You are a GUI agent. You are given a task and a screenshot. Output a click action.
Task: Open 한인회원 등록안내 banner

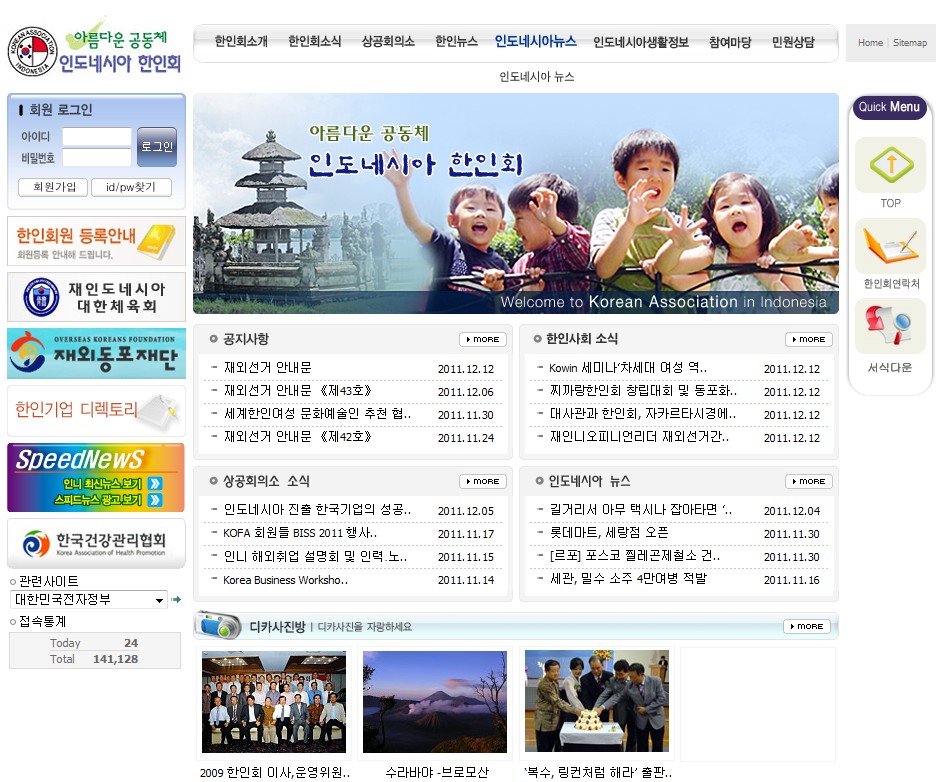tap(96, 241)
